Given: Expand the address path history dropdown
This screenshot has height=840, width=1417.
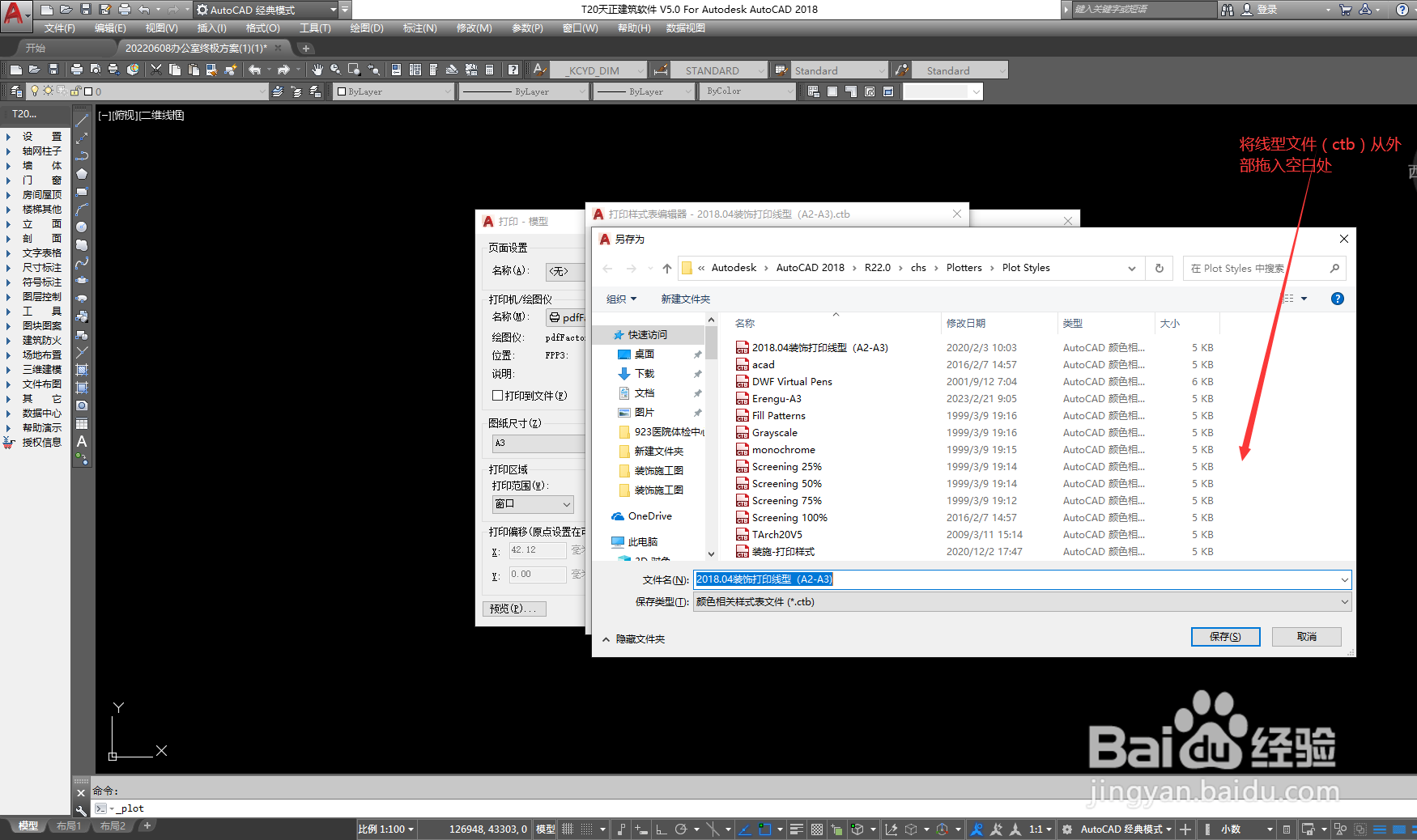Looking at the screenshot, I should tap(1132, 268).
